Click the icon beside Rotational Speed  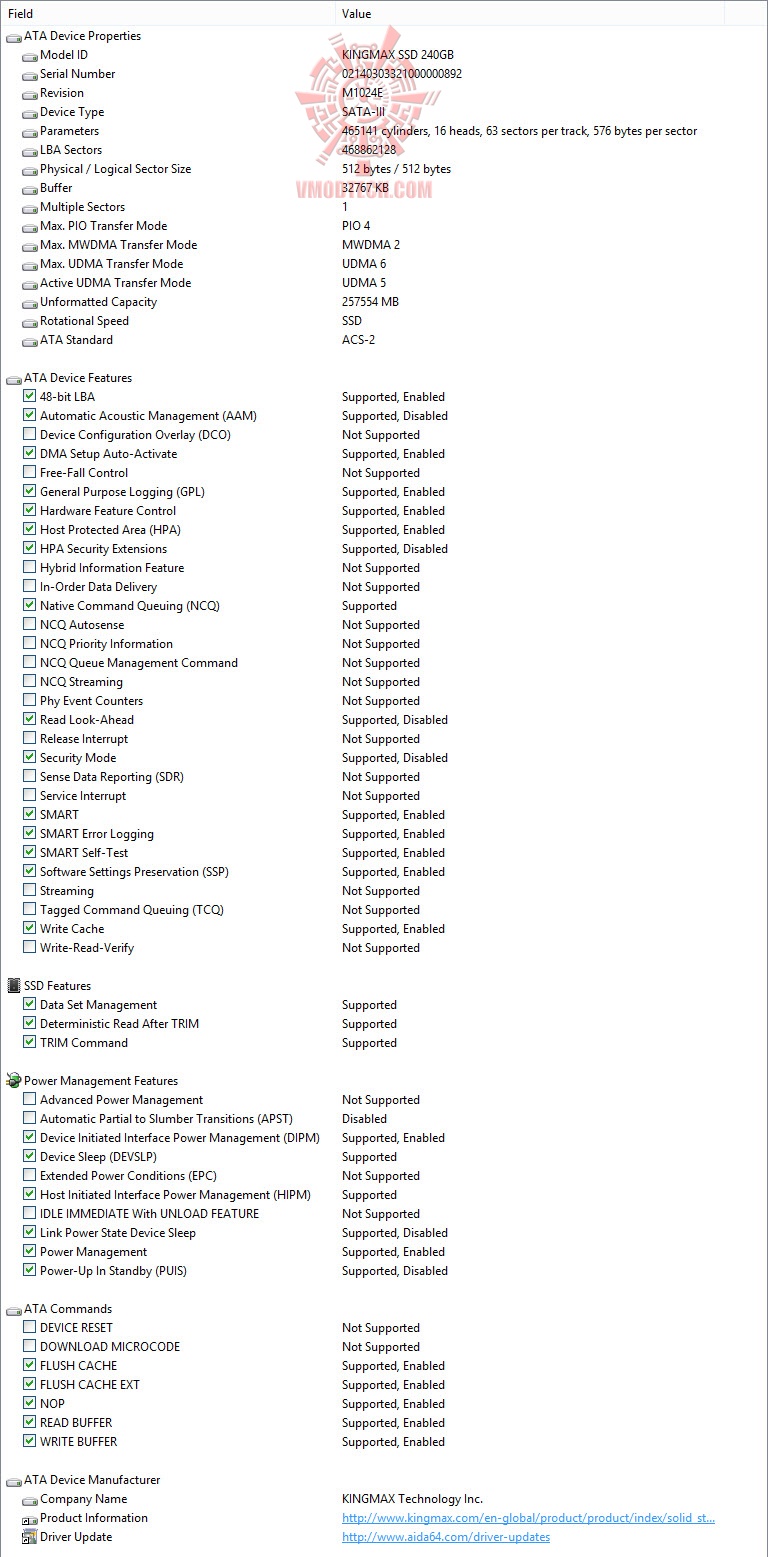pyautogui.click(x=29, y=322)
